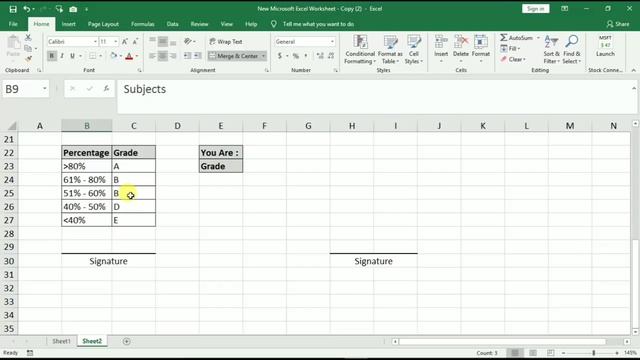This screenshot has width=640, height=360.
Task: Click the Sign in button
Action: [x=536, y=9]
